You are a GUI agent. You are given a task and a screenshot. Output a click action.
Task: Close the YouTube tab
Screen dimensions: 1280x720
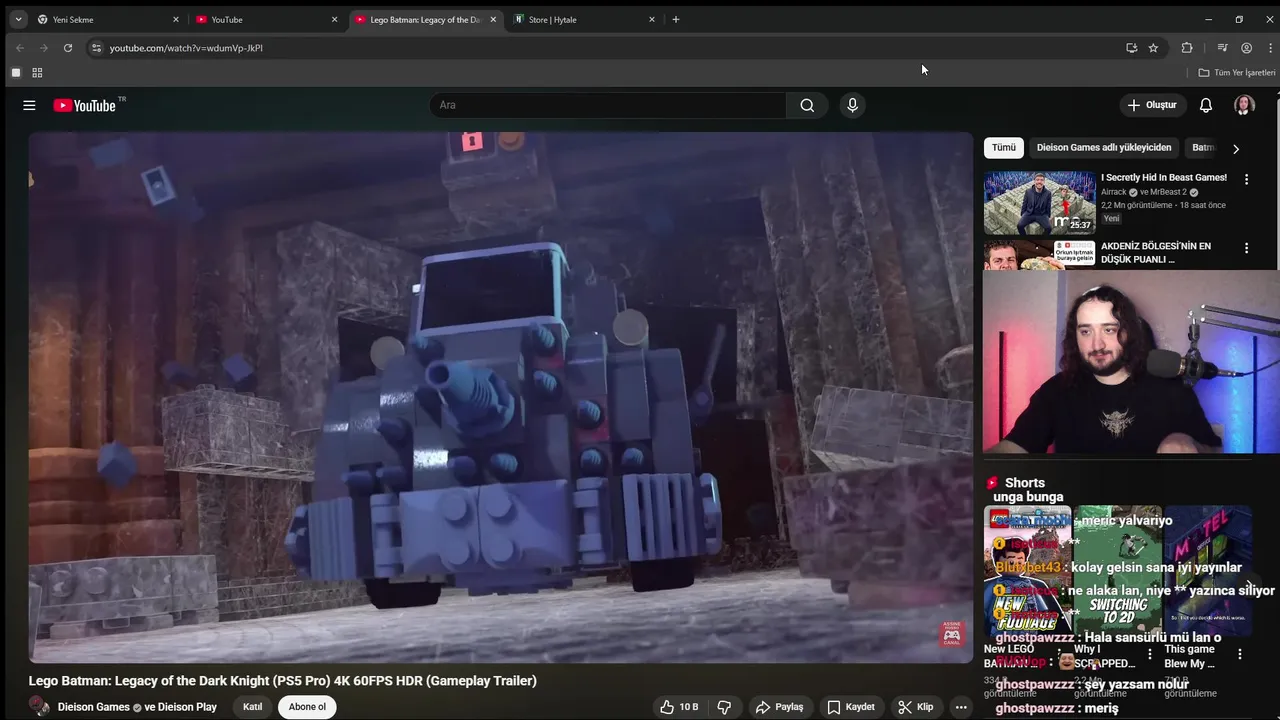point(334,19)
